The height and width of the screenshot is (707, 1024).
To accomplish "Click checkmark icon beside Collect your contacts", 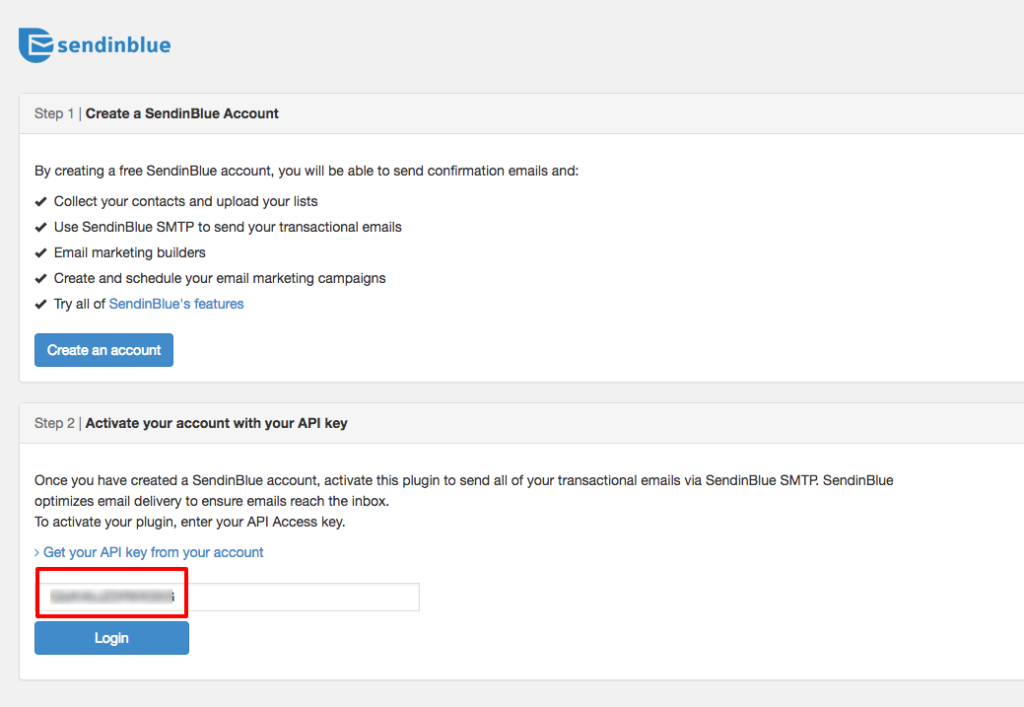I will tap(40, 202).
